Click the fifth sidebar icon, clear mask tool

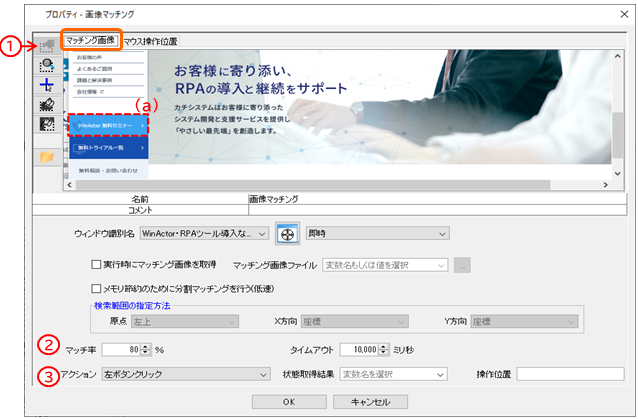(47, 124)
